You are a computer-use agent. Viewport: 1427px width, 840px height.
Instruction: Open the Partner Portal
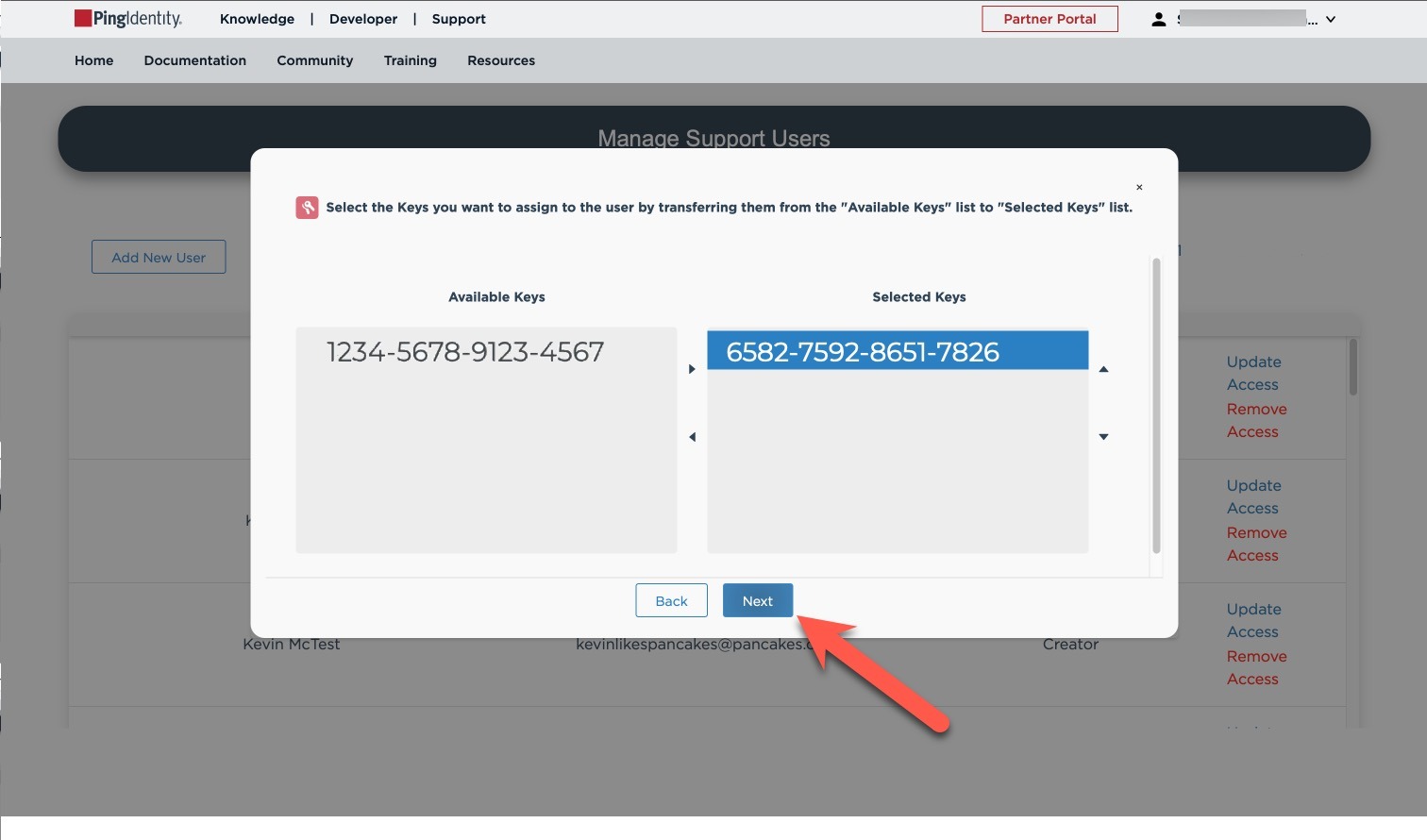click(x=1049, y=19)
